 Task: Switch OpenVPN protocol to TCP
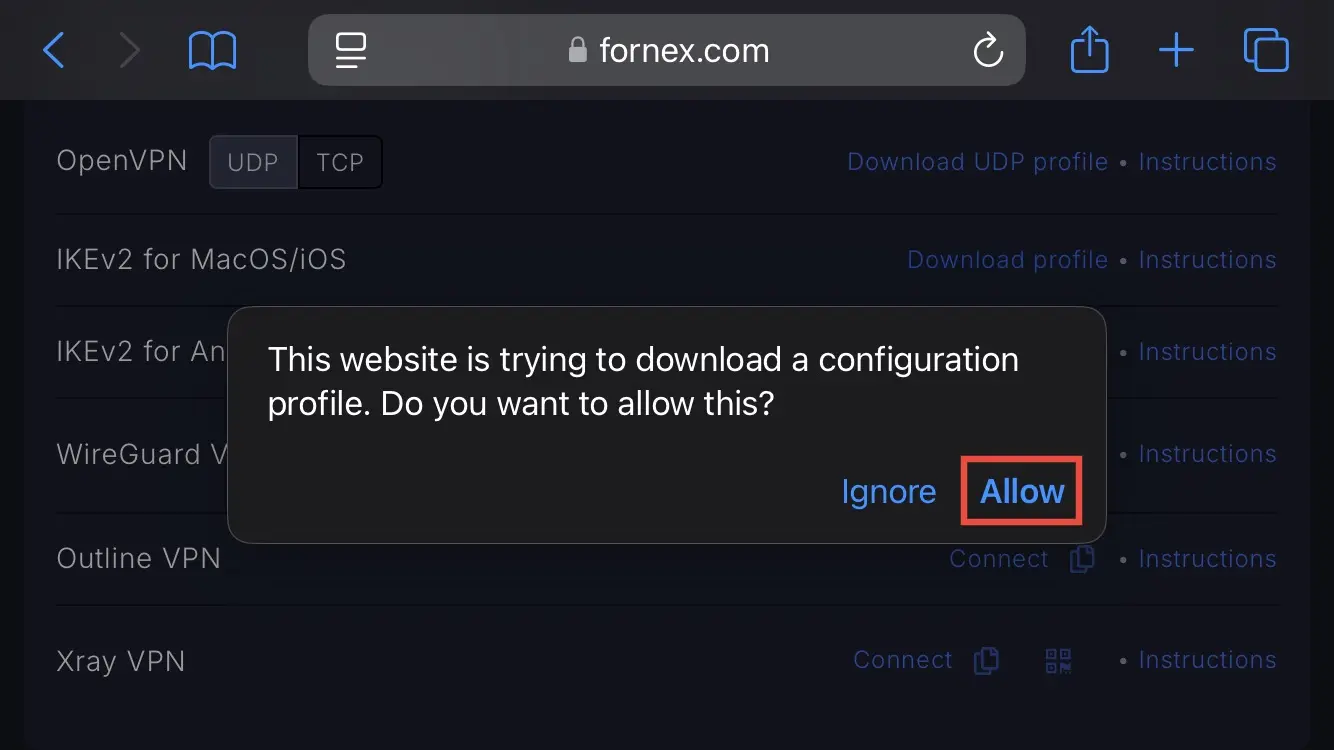pos(340,162)
